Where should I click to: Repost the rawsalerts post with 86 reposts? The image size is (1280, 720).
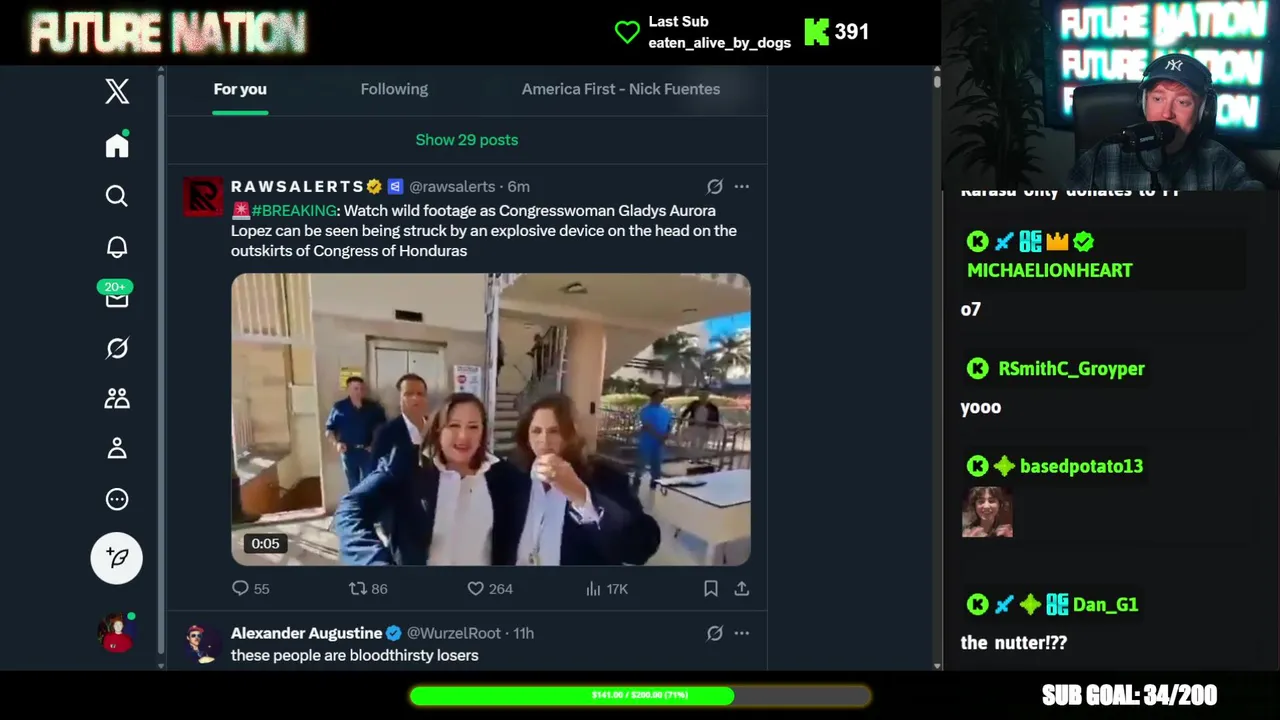click(367, 589)
